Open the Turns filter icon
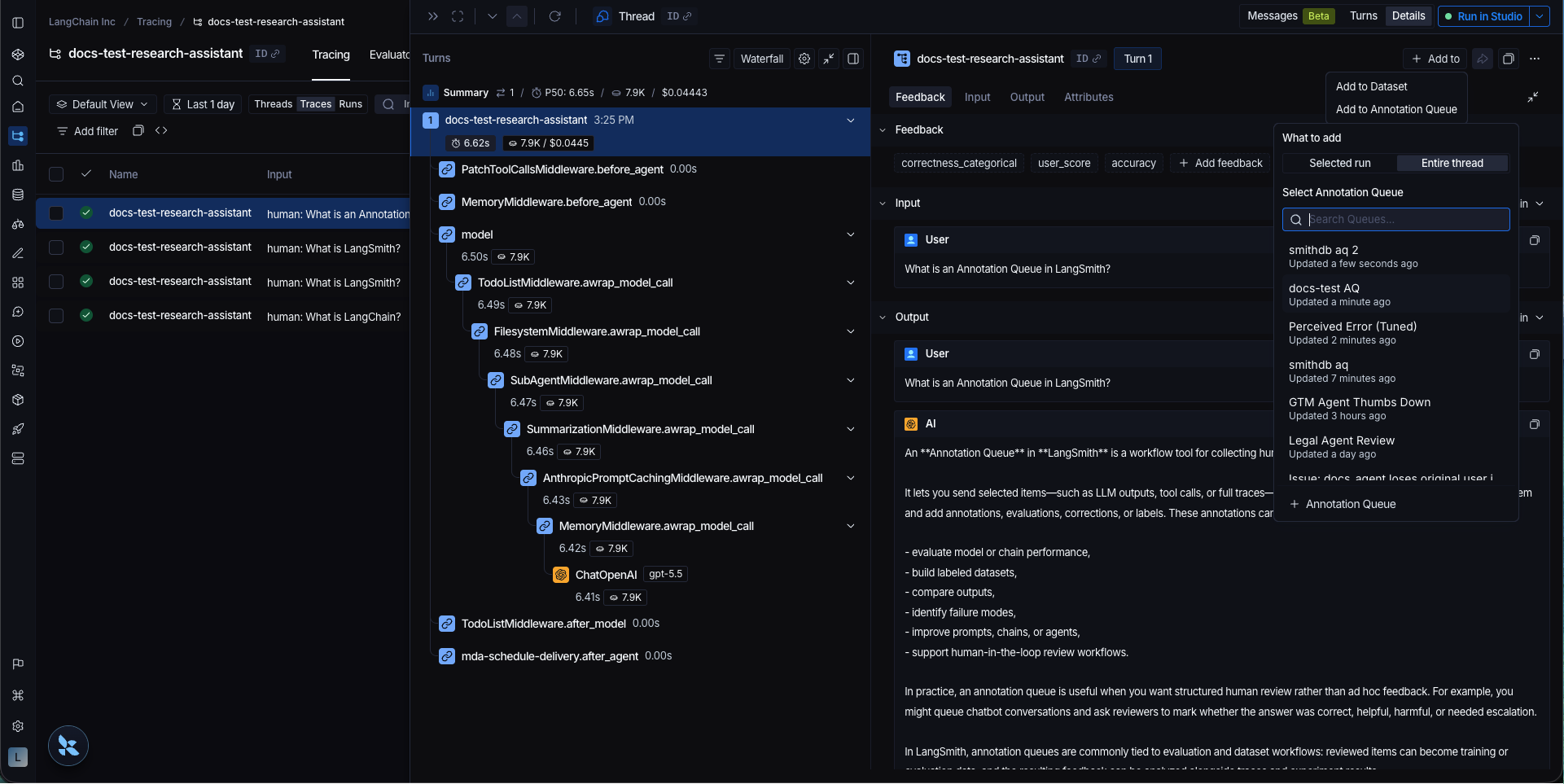 [x=719, y=59]
